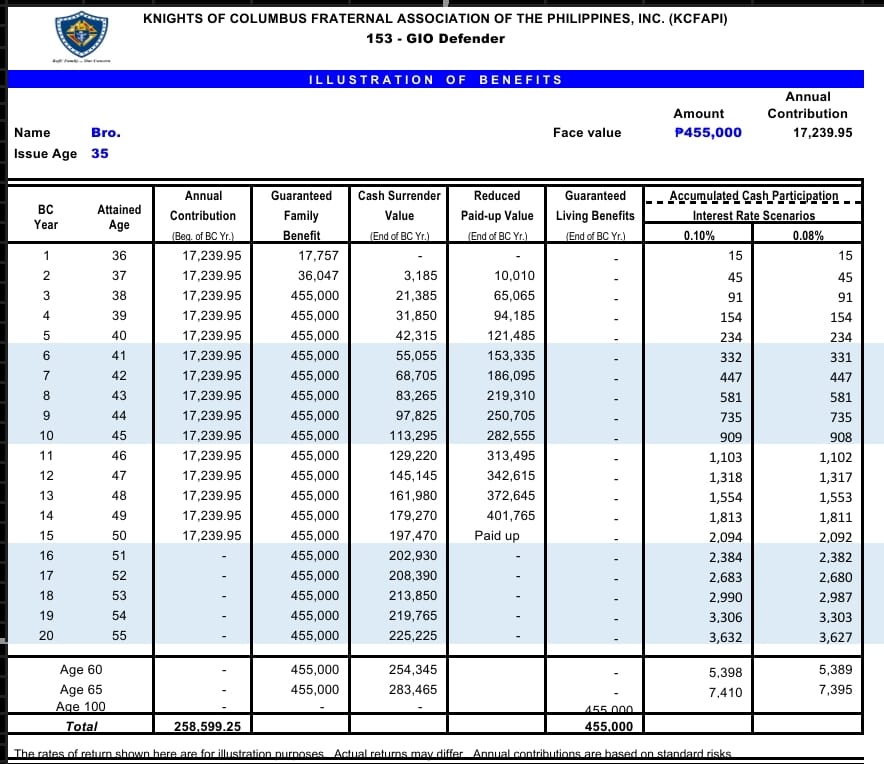Click the 0.08% interest rate header
Image resolution: width=884 pixels, height=764 pixels.
coord(808,236)
